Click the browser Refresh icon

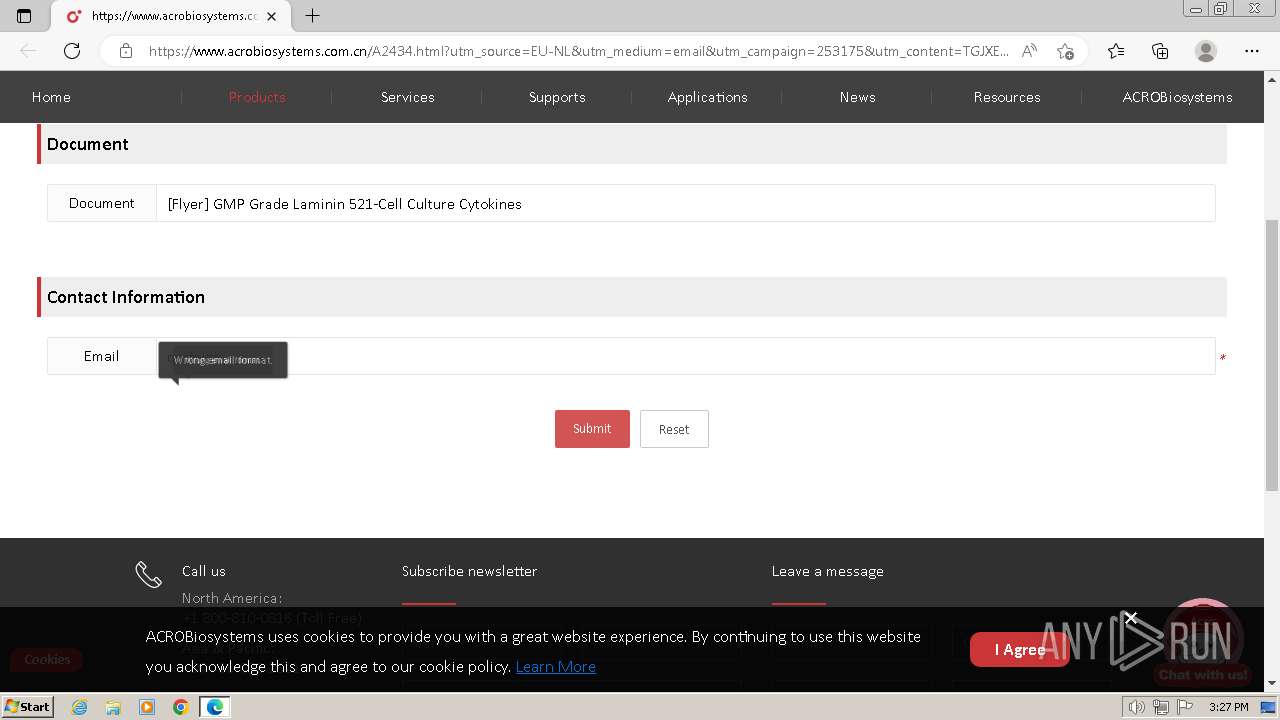click(x=72, y=51)
